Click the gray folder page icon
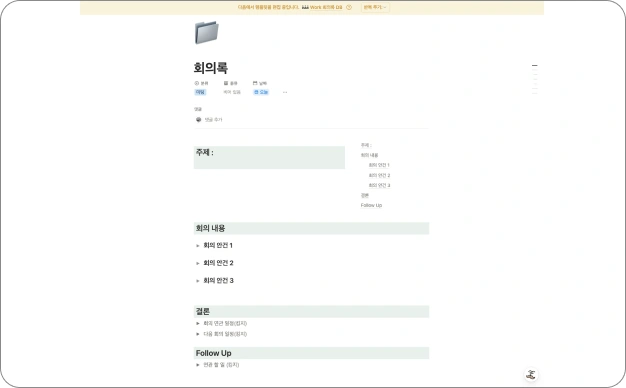This screenshot has width=626, height=388. point(207,32)
